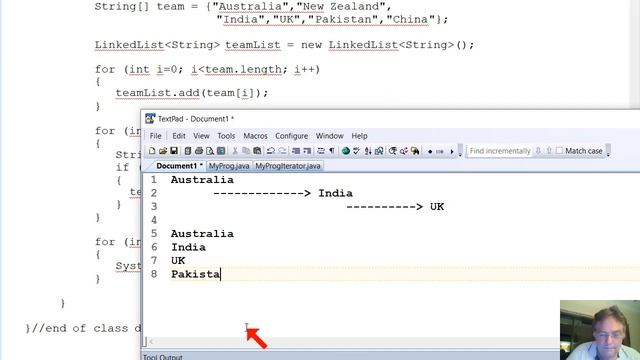Click the horizontal scrollbar left arrow

[x=151, y=342]
